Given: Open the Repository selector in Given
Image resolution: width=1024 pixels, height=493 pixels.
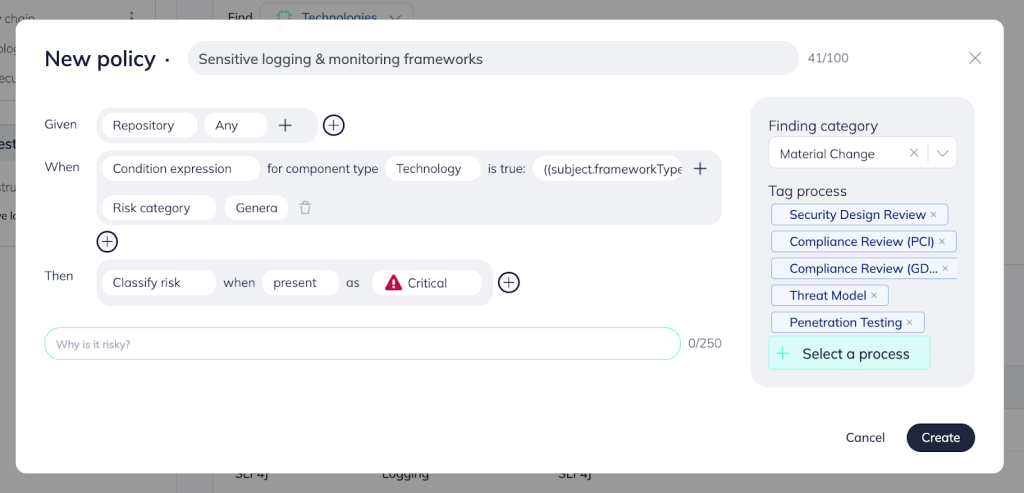Looking at the screenshot, I should pyautogui.click(x=148, y=125).
